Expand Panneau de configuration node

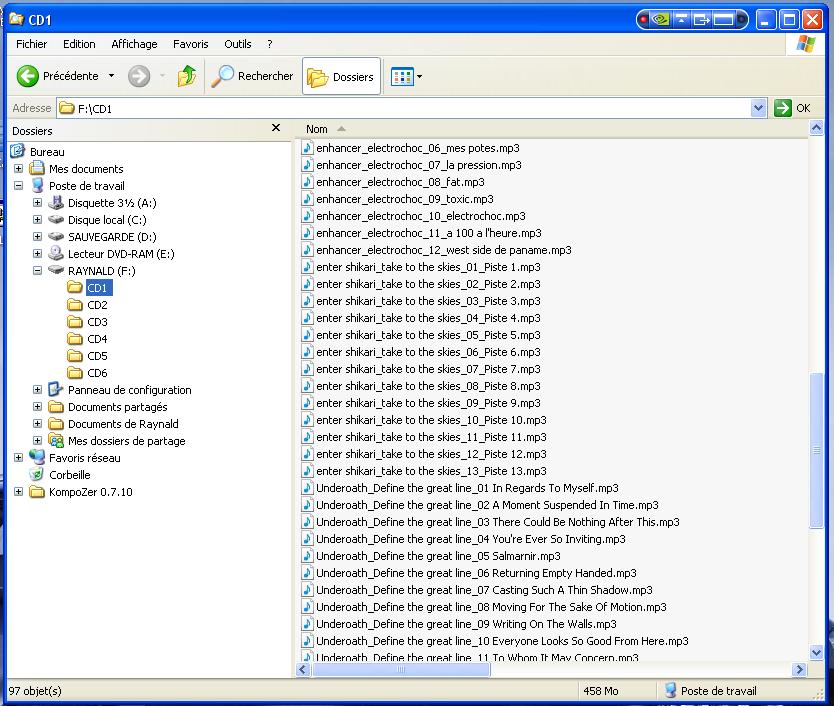[x=37, y=390]
